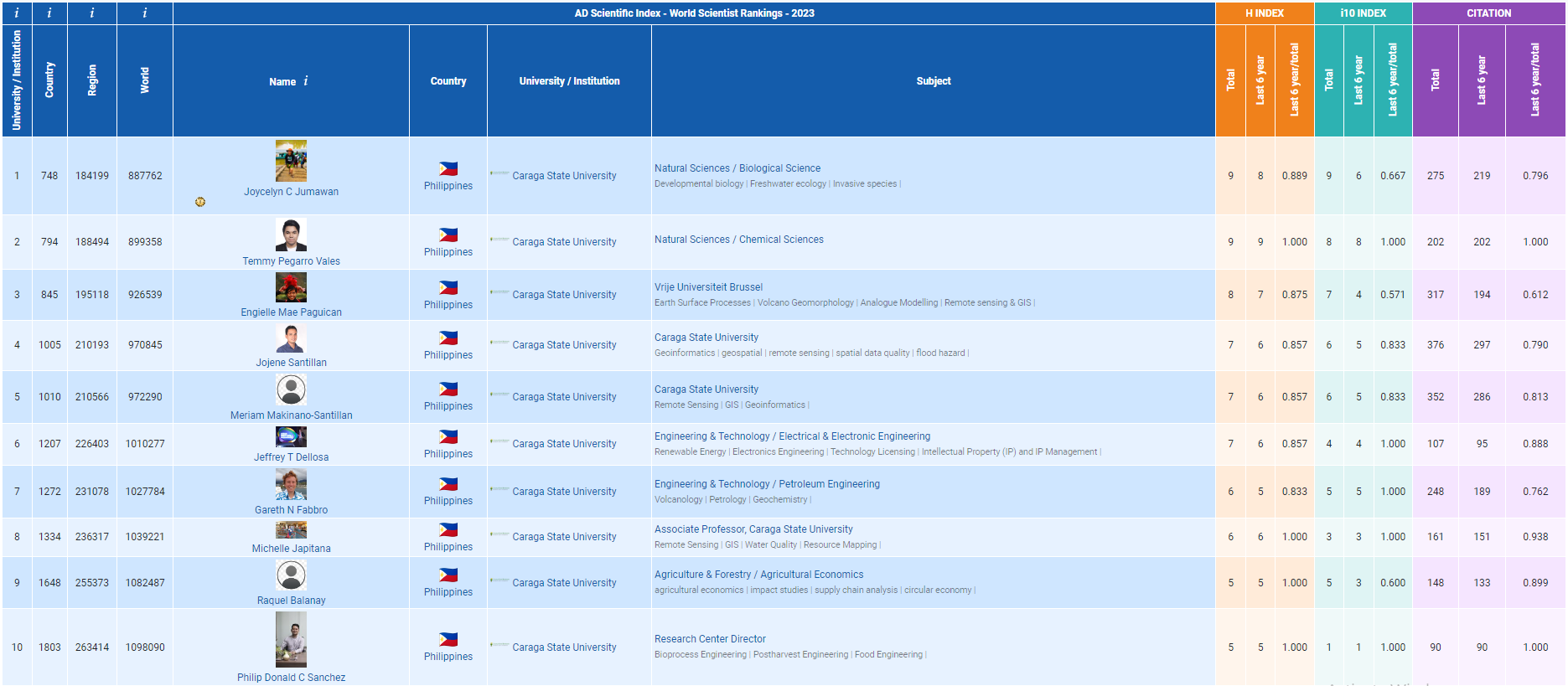Click Philippines flag in Philip Donald C Sanchez row
This screenshot has height=686, width=1568.
click(448, 639)
